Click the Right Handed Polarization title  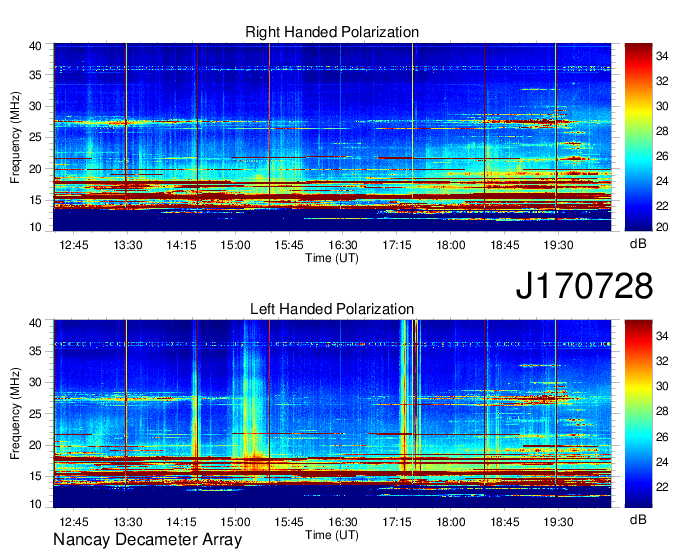[332, 32]
